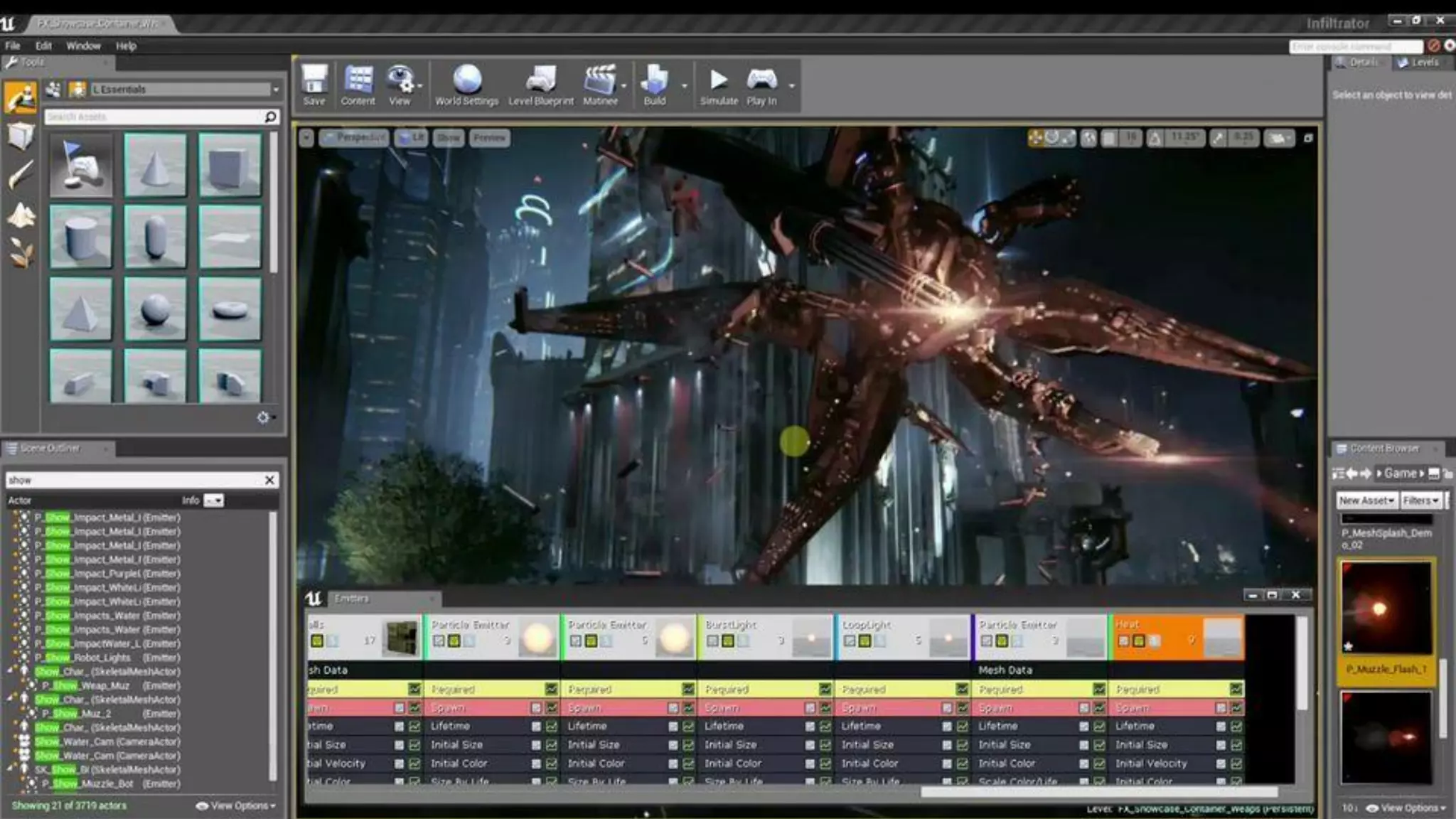
Task: Select the Landscape mode tool icon
Action: click(x=21, y=215)
